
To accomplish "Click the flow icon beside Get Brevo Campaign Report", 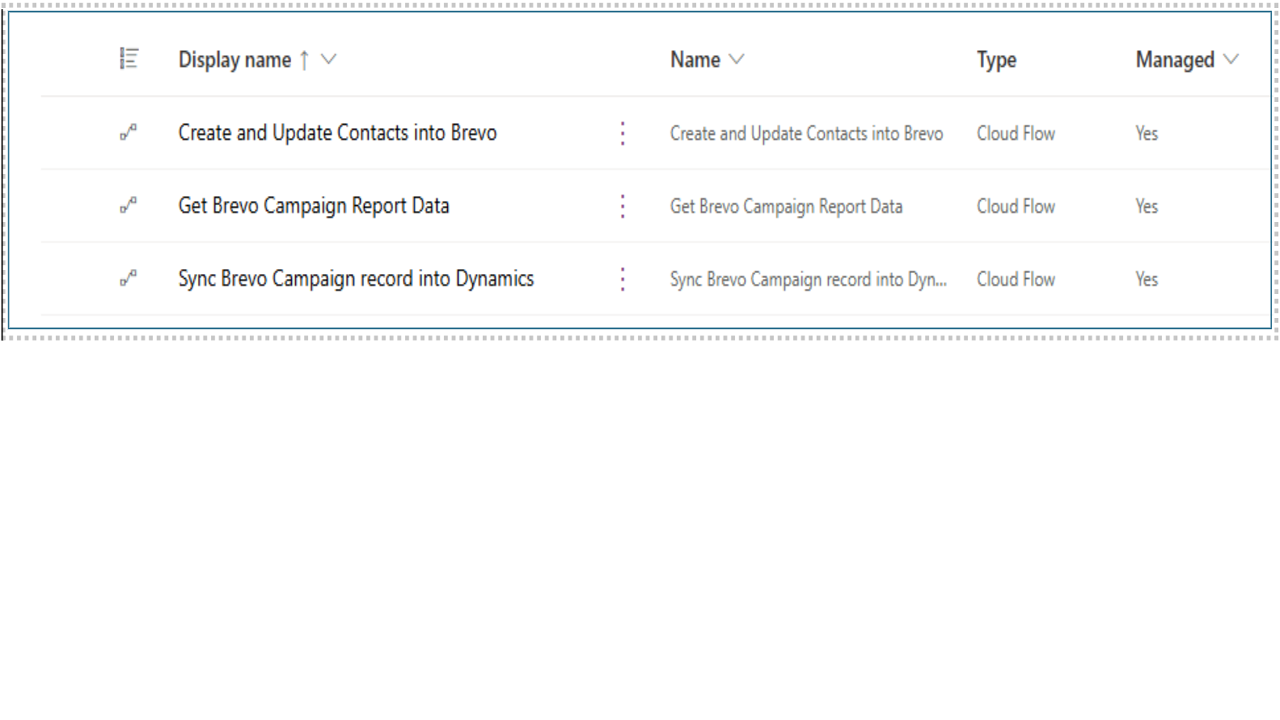I will [128, 206].
